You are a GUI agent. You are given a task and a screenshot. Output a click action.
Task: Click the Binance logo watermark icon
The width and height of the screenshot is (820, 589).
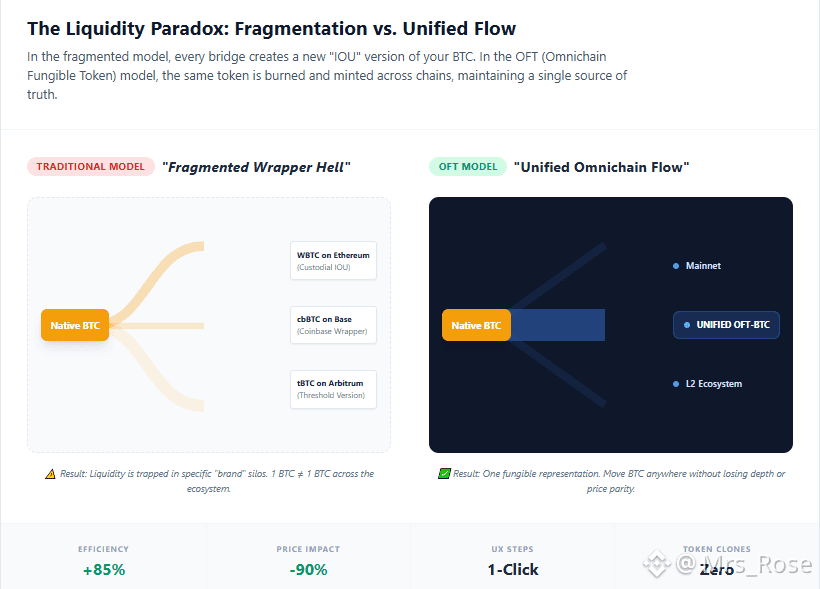point(657,565)
